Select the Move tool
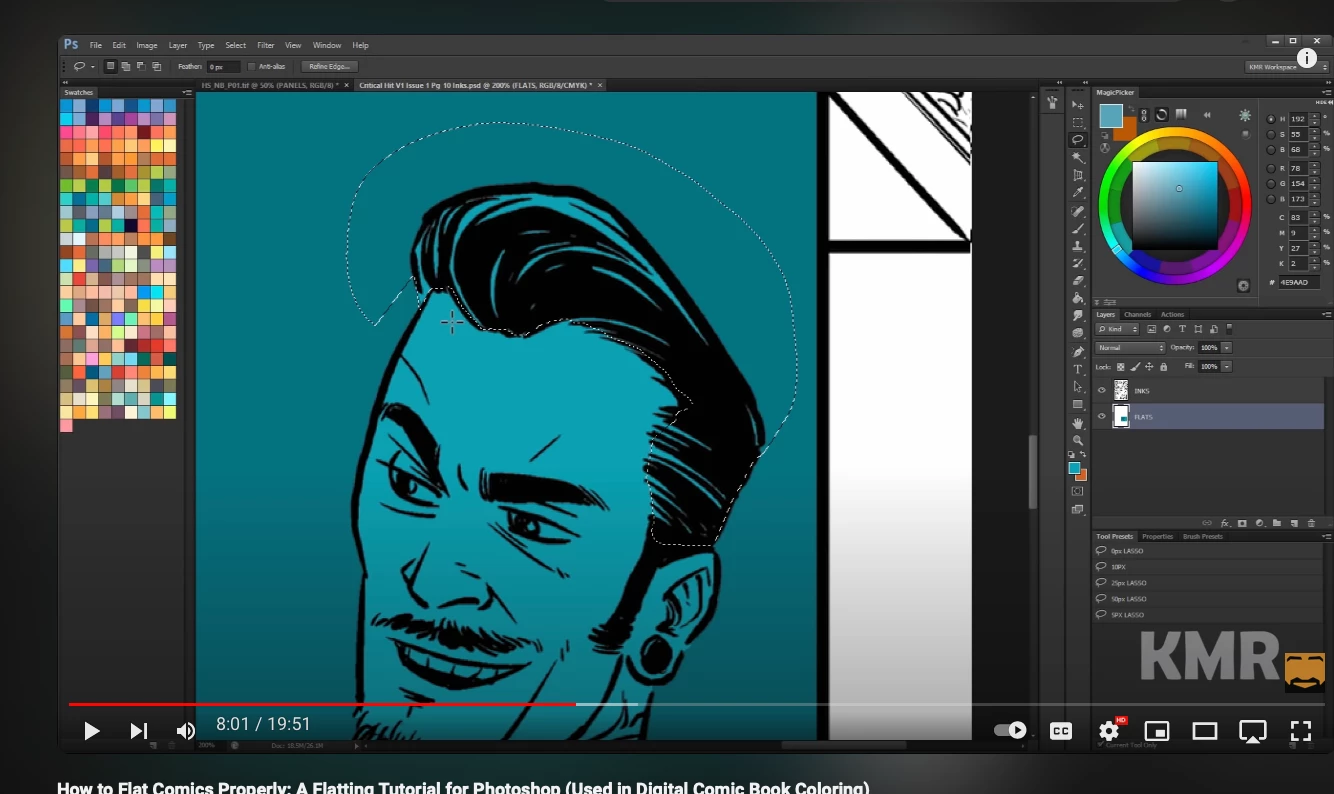This screenshot has height=794, width=1334. [1077, 105]
